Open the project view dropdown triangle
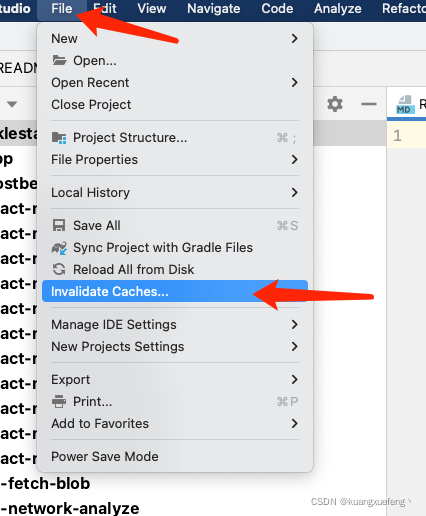The width and height of the screenshot is (426, 516). (x=12, y=104)
